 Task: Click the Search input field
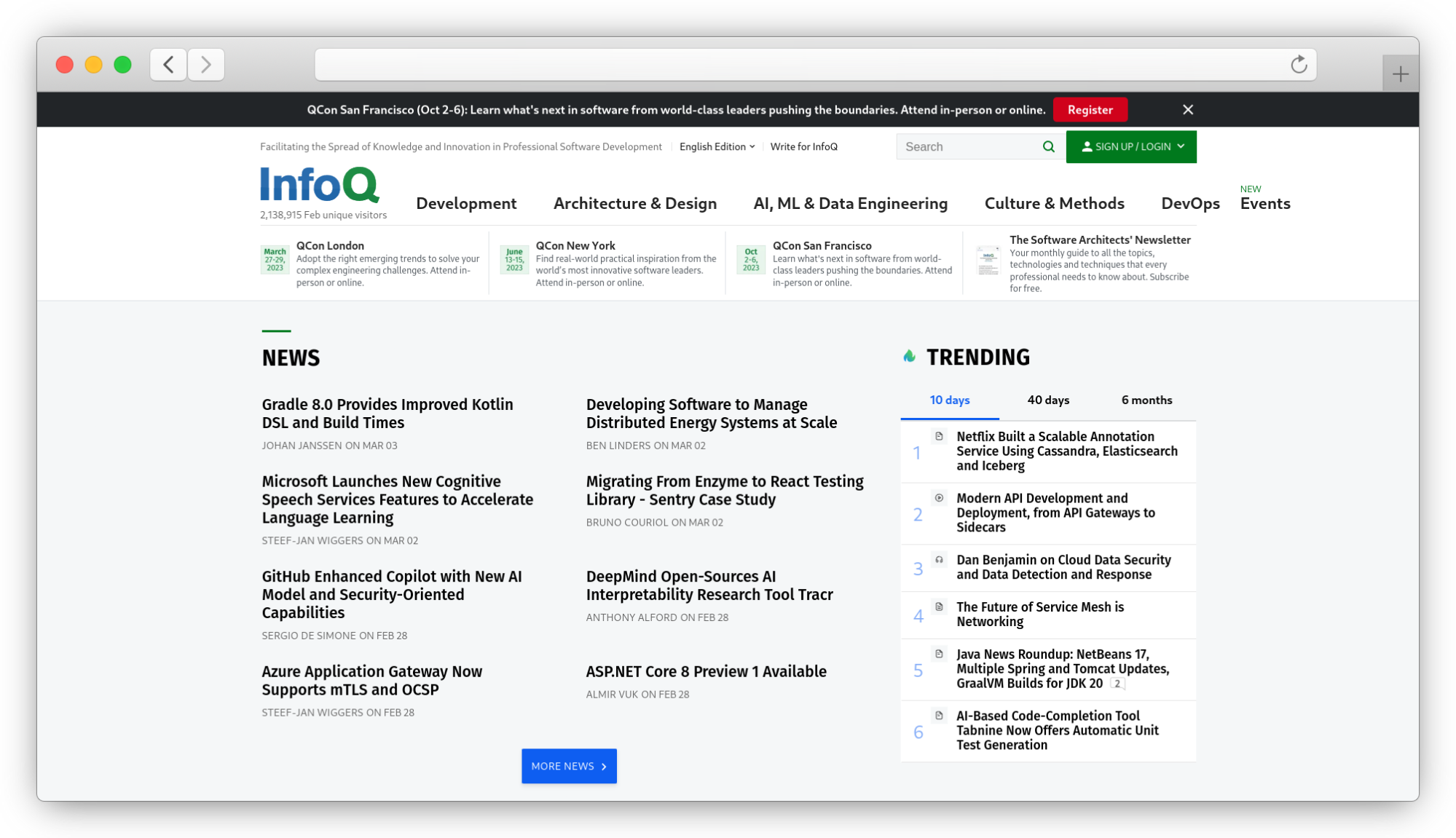pyautogui.click(x=969, y=147)
